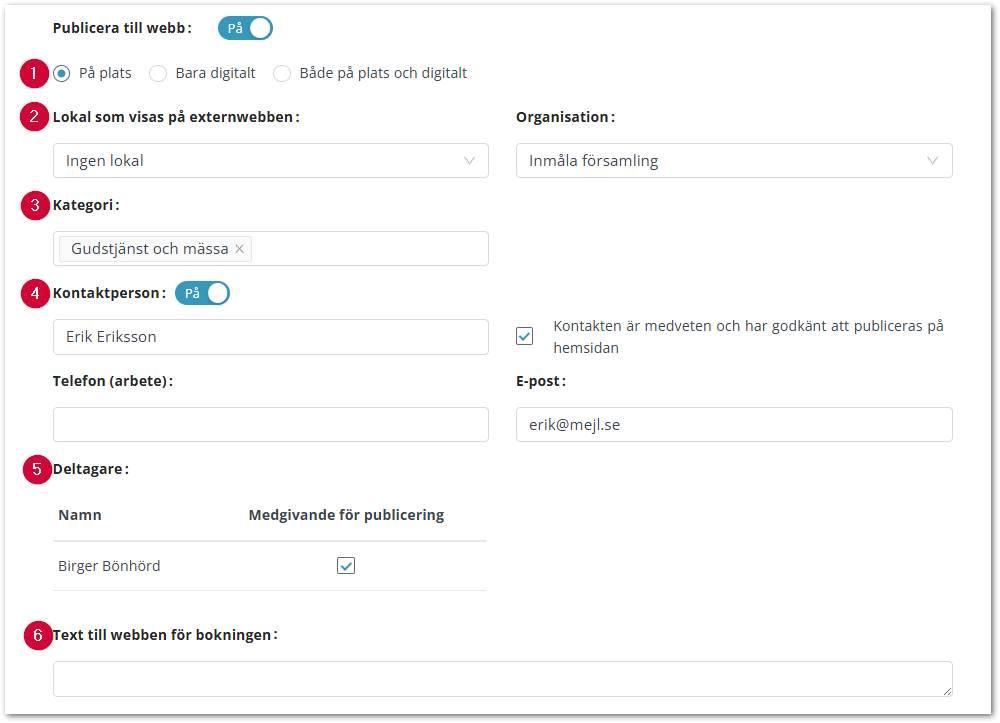Select Både på plats och digitalt
The image size is (1000, 723).
click(x=282, y=73)
